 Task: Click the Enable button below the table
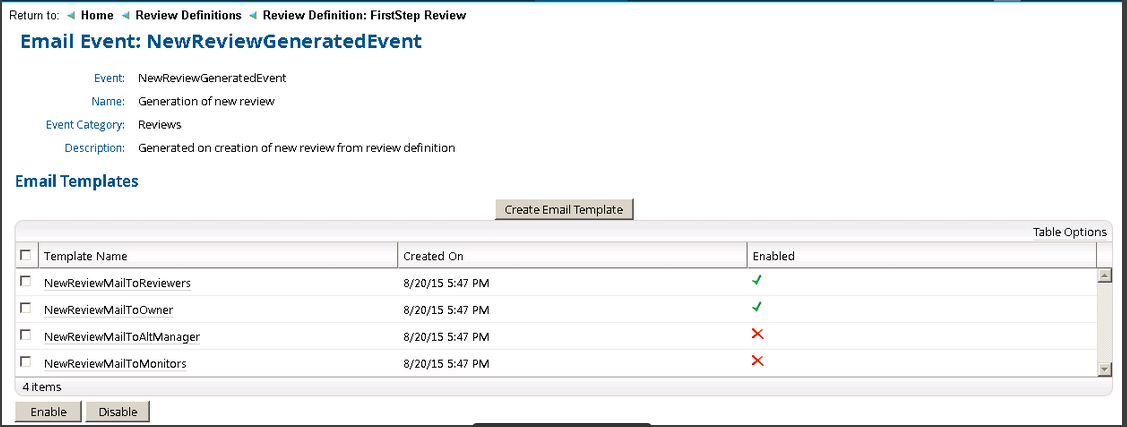pos(49,412)
